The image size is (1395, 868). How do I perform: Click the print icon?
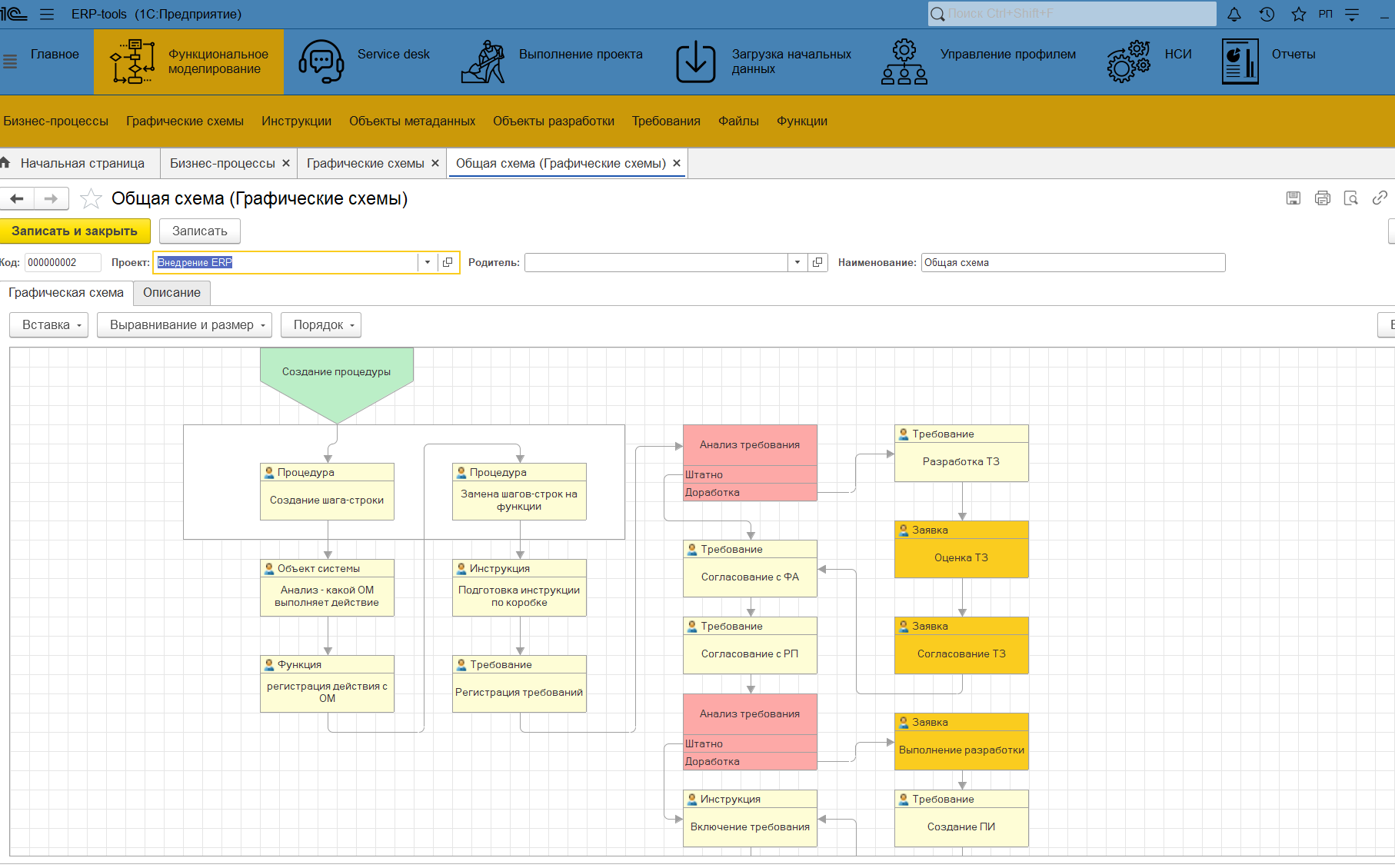coord(1323,198)
